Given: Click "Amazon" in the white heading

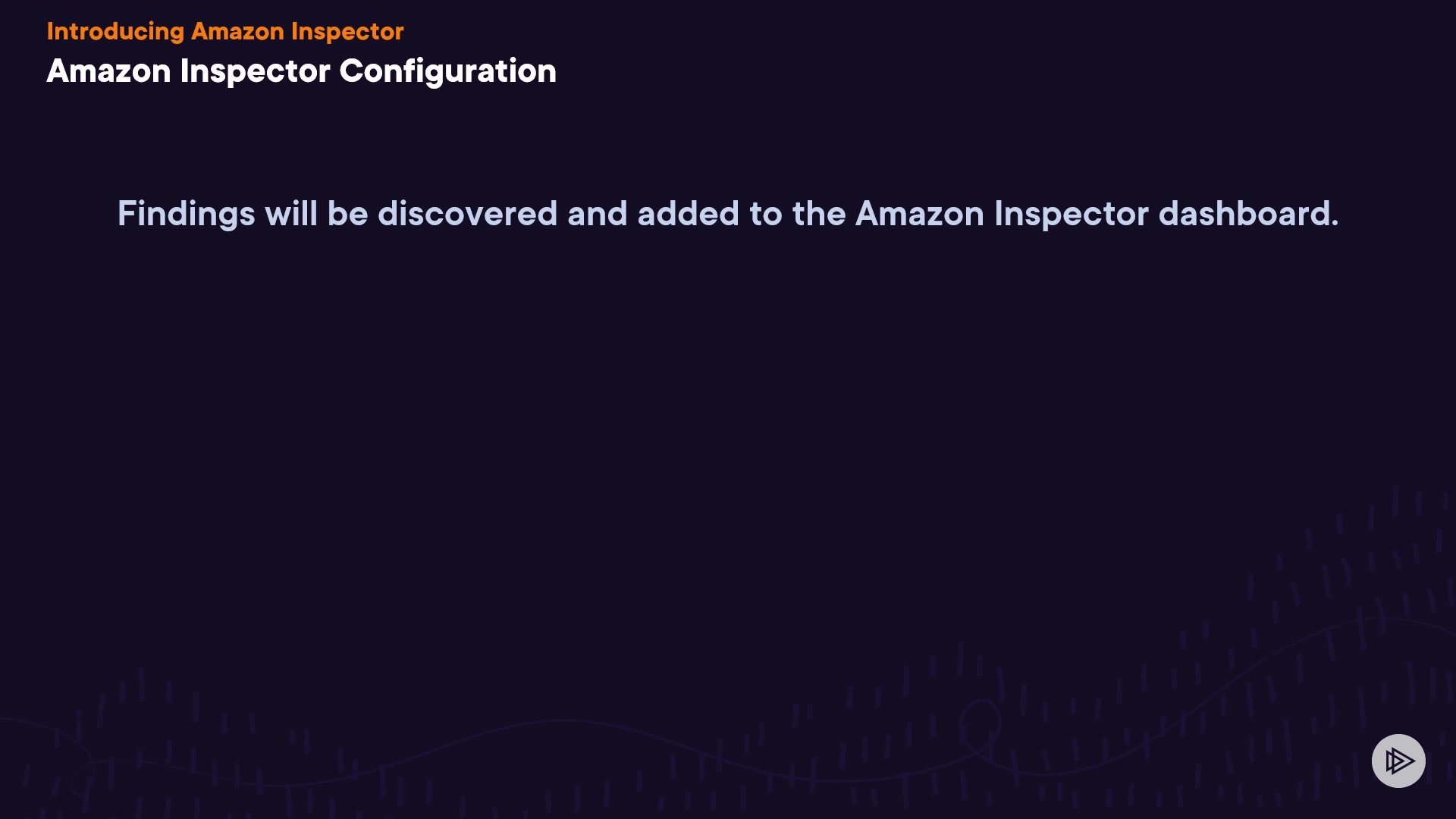Looking at the screenshot, I should click(x=108, y=71).
